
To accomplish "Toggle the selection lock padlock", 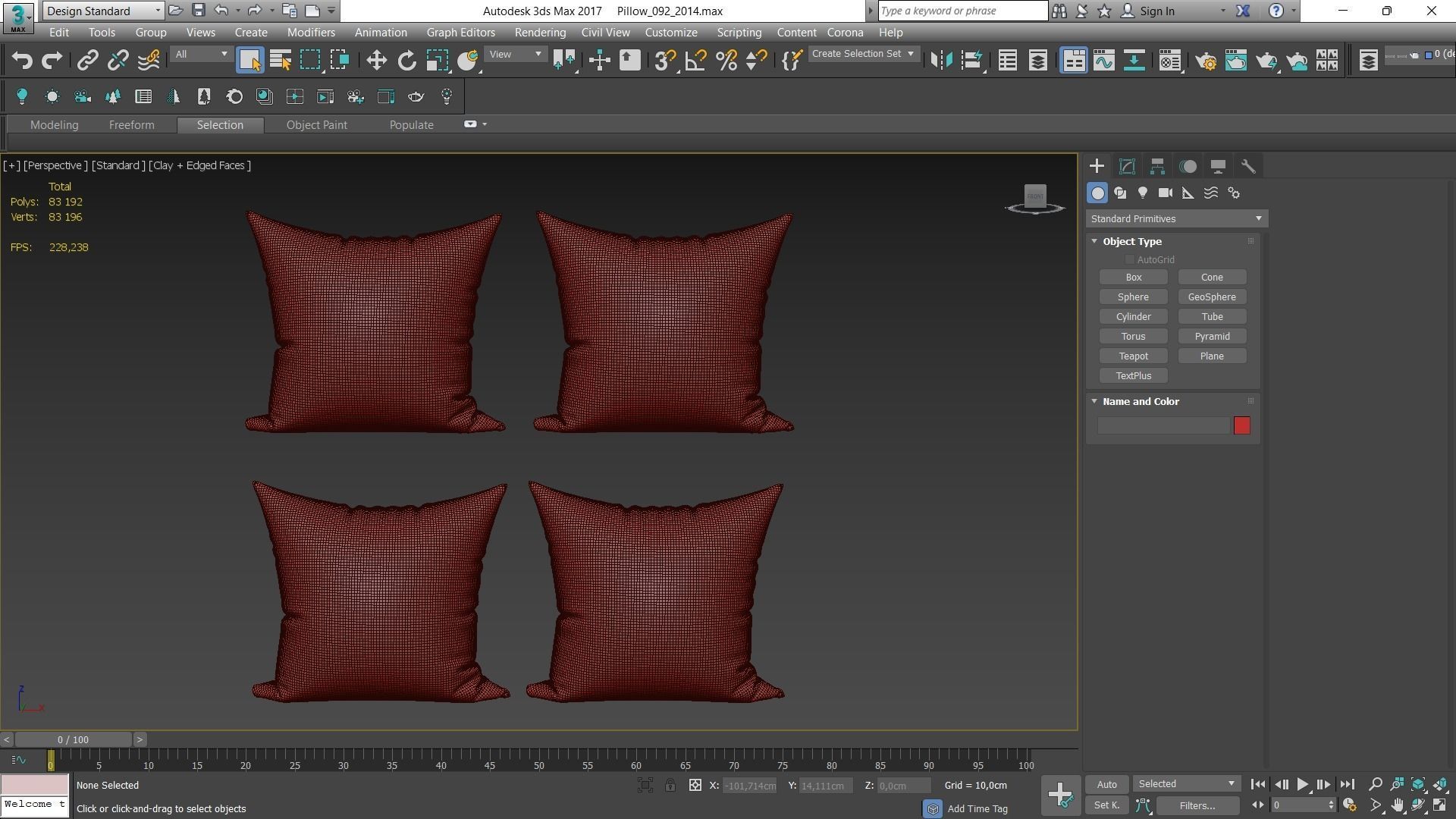I will [670, 786].
